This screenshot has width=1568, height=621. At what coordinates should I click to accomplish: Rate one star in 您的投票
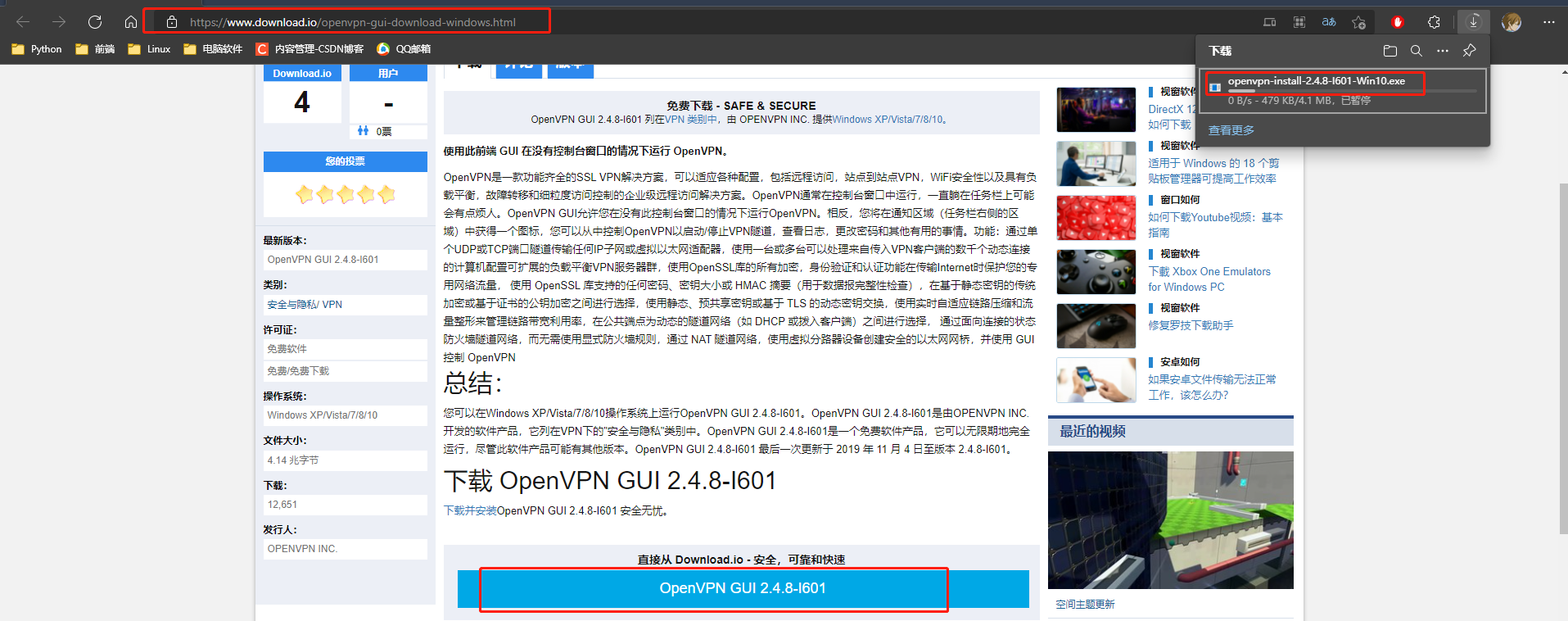(305, 194)
